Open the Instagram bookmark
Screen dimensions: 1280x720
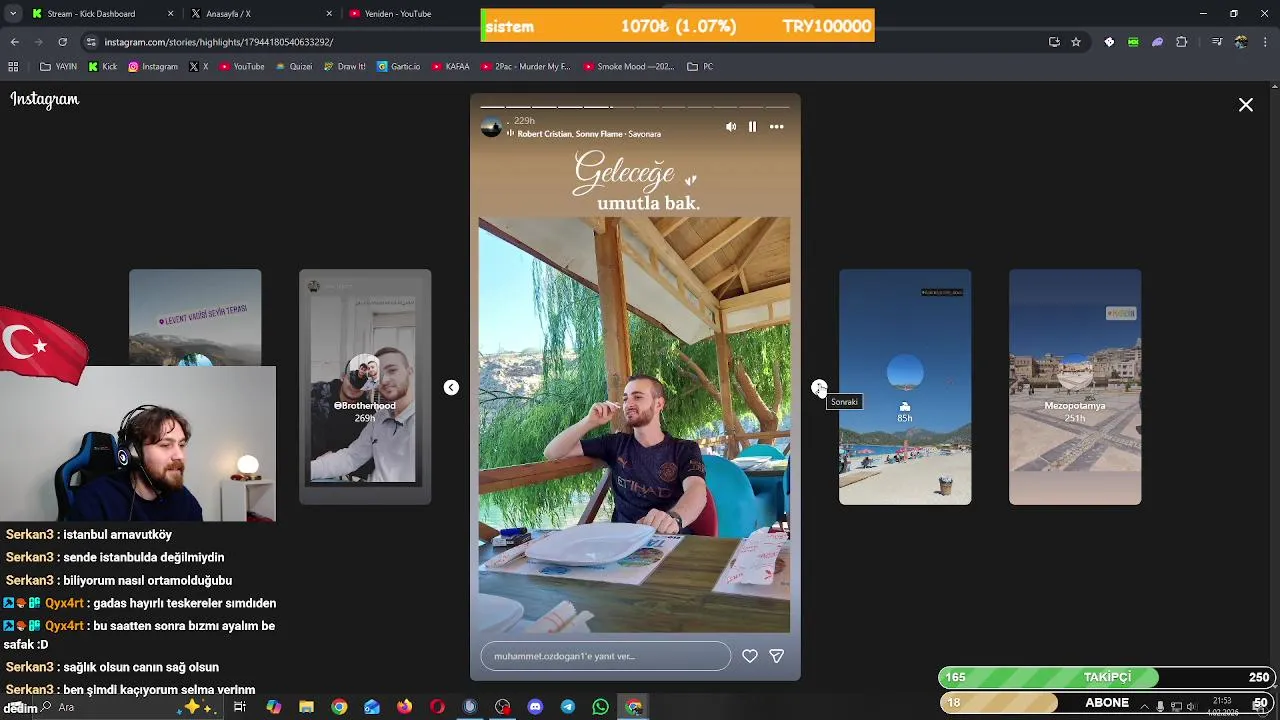coord(153,67)
